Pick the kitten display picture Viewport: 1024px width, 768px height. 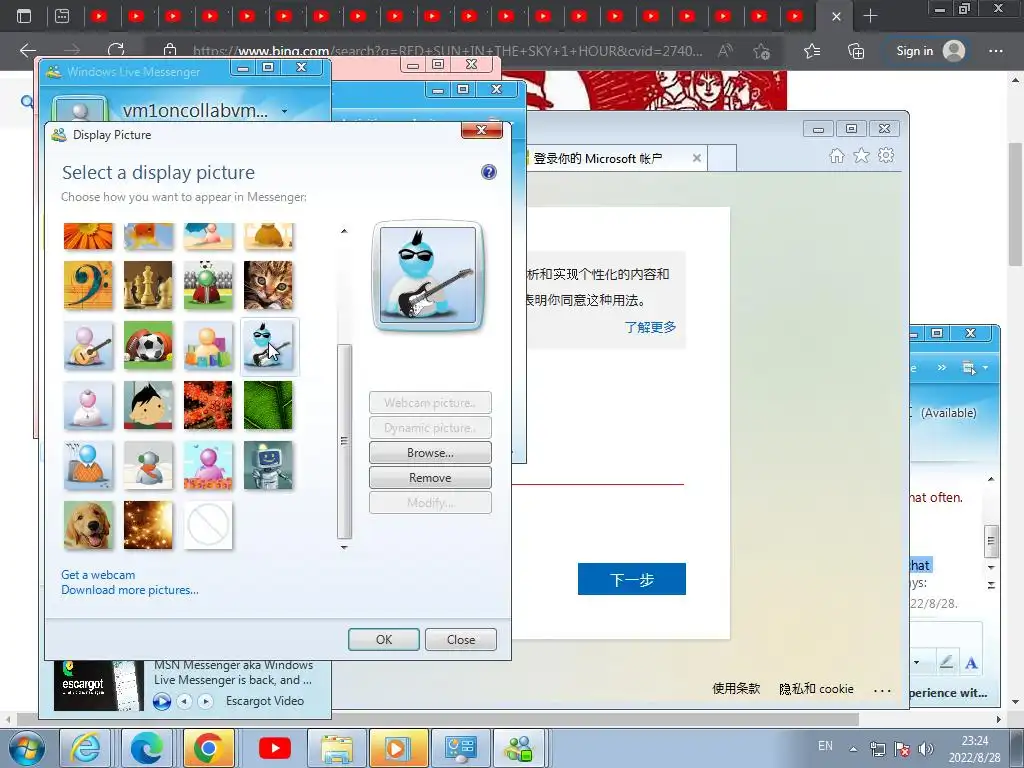pyautogui.click(x=268, y=285)
